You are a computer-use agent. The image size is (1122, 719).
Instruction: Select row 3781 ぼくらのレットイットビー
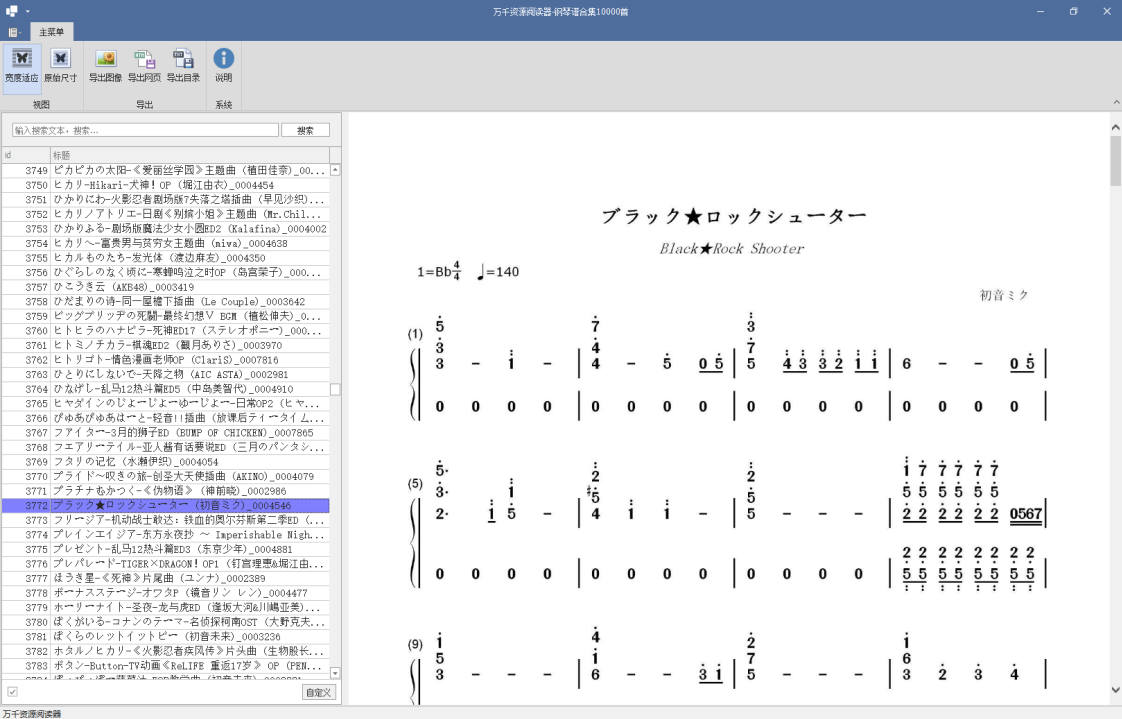pyautogui.click(x=165, y=636)
